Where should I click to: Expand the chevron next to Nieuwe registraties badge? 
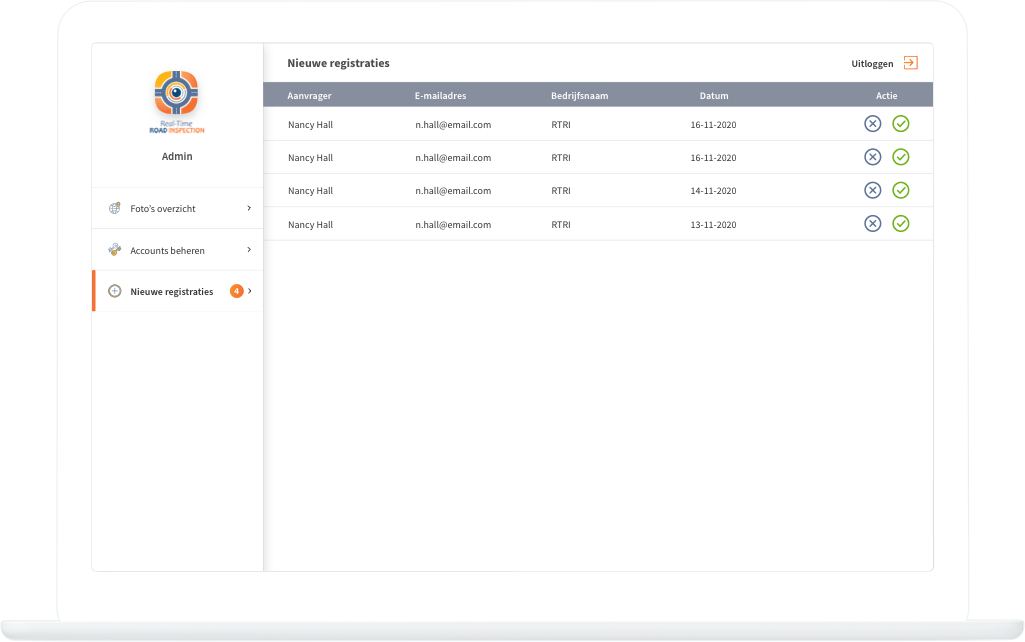point(250,291)
